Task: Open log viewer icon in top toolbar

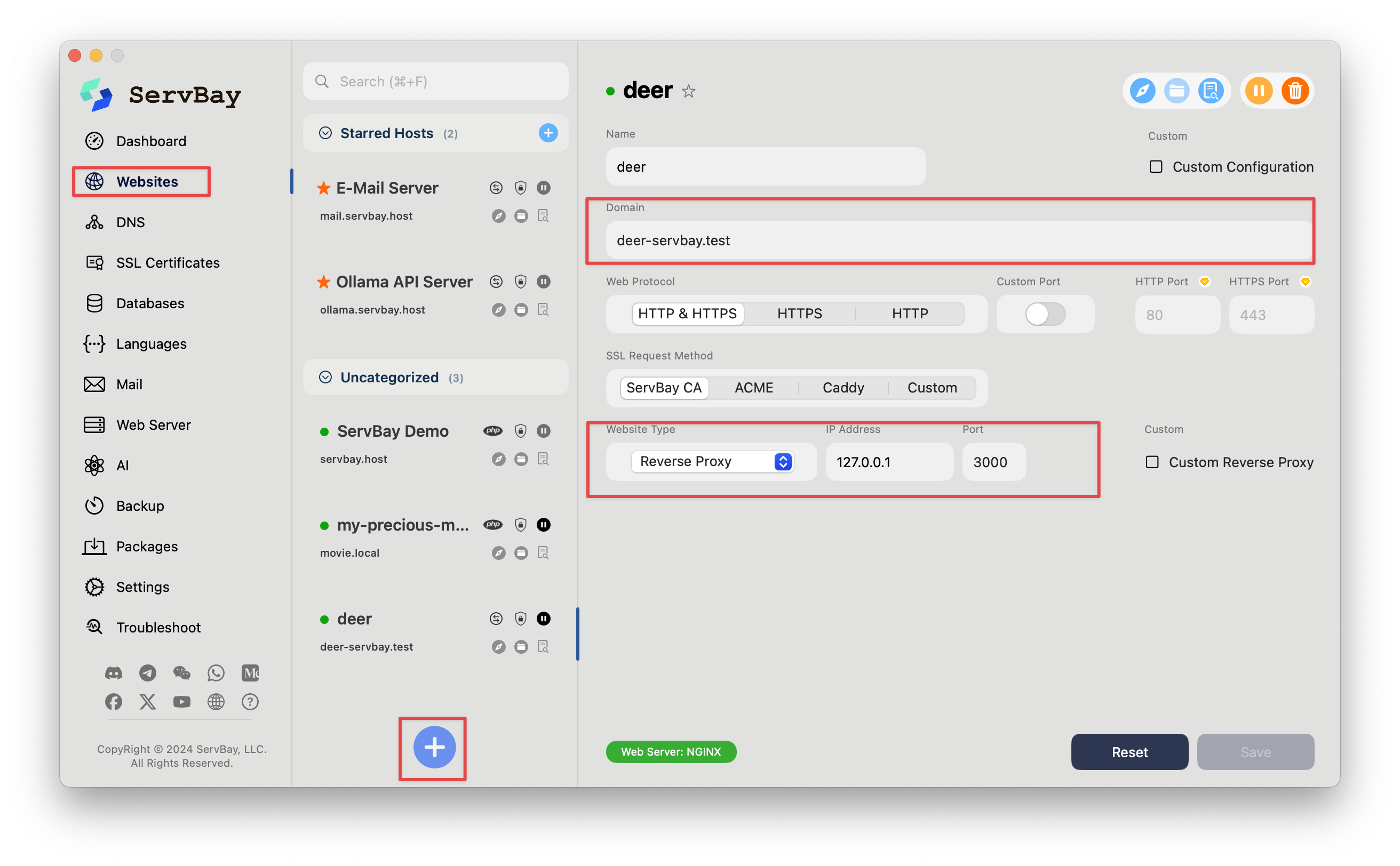Action: point(1210,91)
